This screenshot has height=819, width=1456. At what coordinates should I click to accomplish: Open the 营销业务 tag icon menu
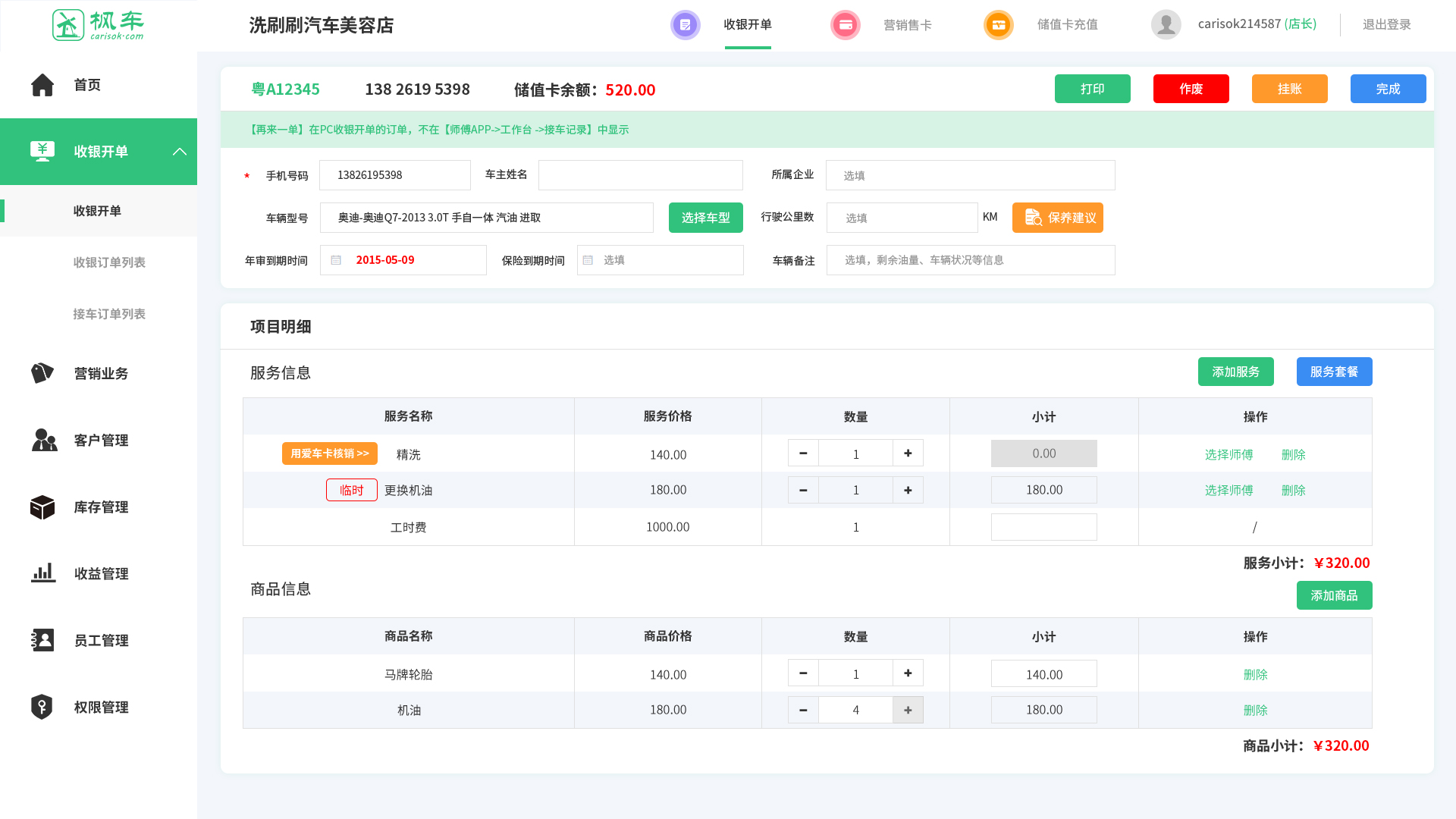pos(42,373)
